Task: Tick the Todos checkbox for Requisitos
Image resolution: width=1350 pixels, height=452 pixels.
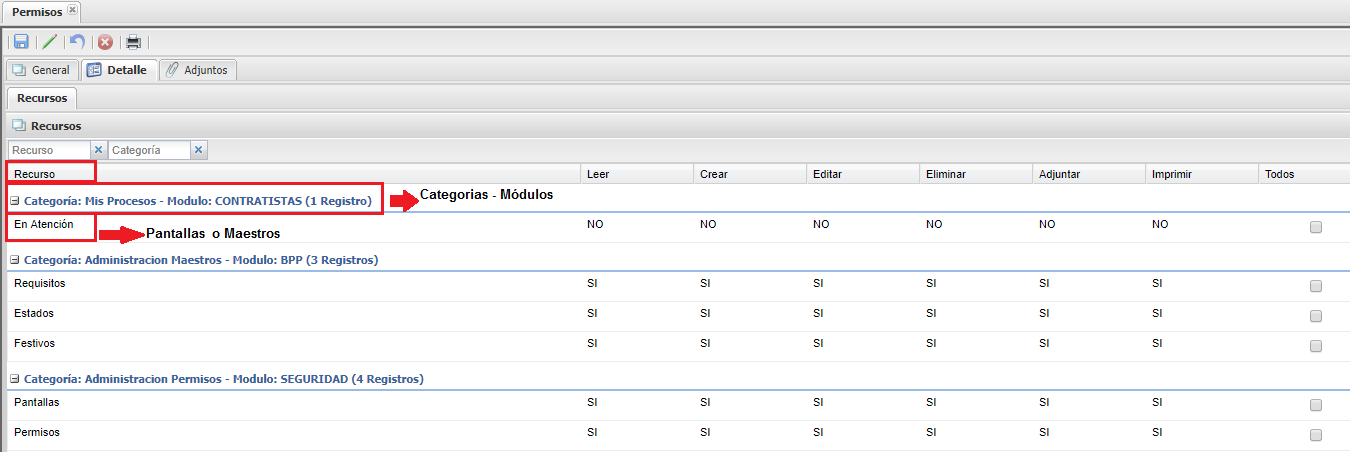Action: pos(1315,286)
